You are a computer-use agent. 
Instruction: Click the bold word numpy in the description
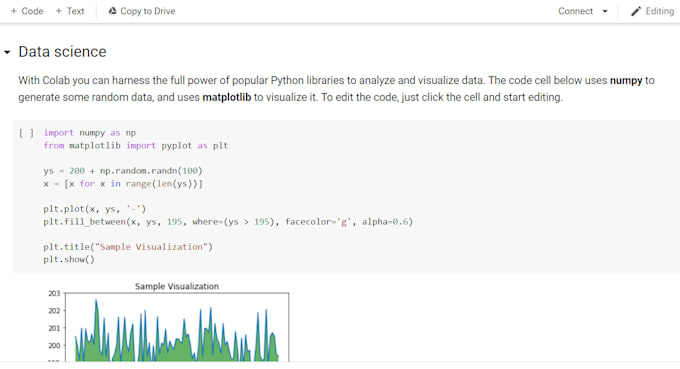pyautogui.click(x=626, y=81)
